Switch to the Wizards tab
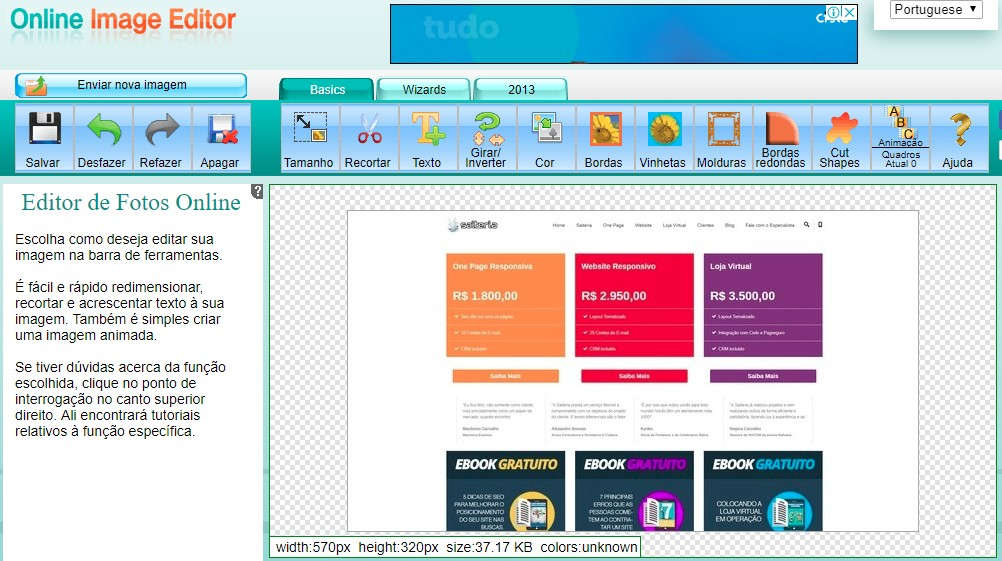 [424, 89]
